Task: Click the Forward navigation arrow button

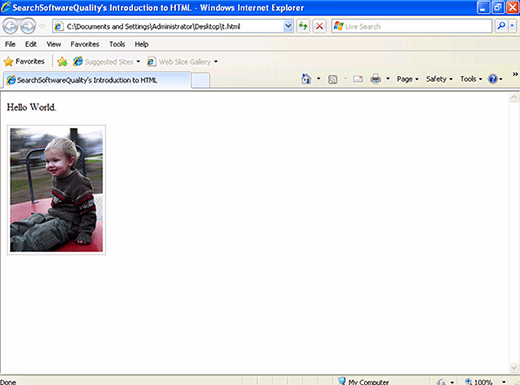Action: pos(28,26)
